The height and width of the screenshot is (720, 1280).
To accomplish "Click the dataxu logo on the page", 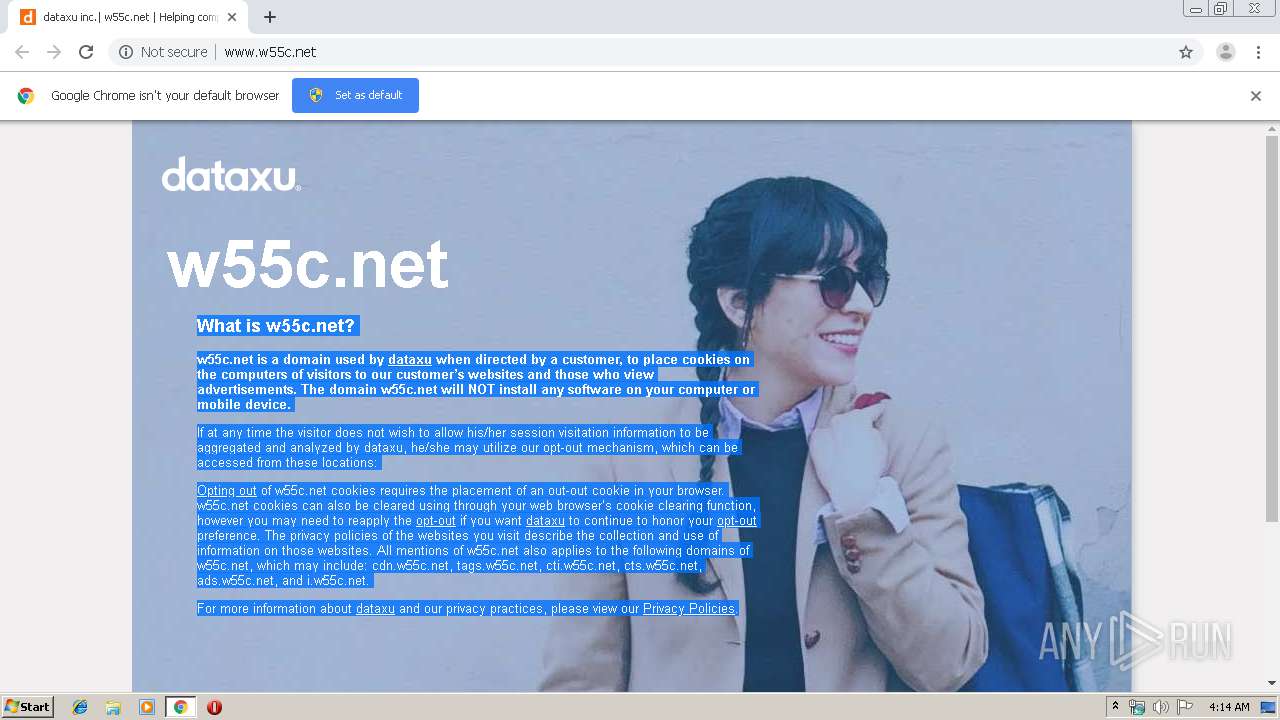I will tap(231, 174).
